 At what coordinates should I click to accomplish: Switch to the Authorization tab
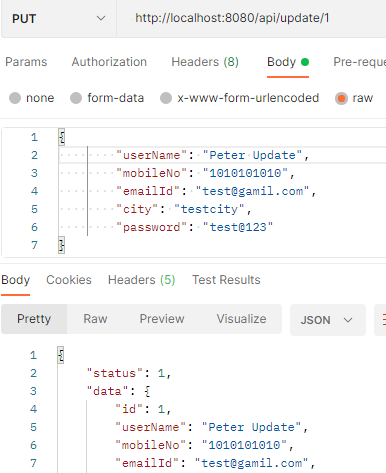[109, 62]
